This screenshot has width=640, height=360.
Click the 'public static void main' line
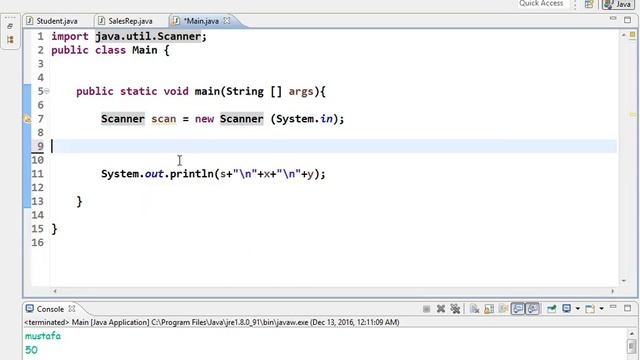(x=201, y=91)
